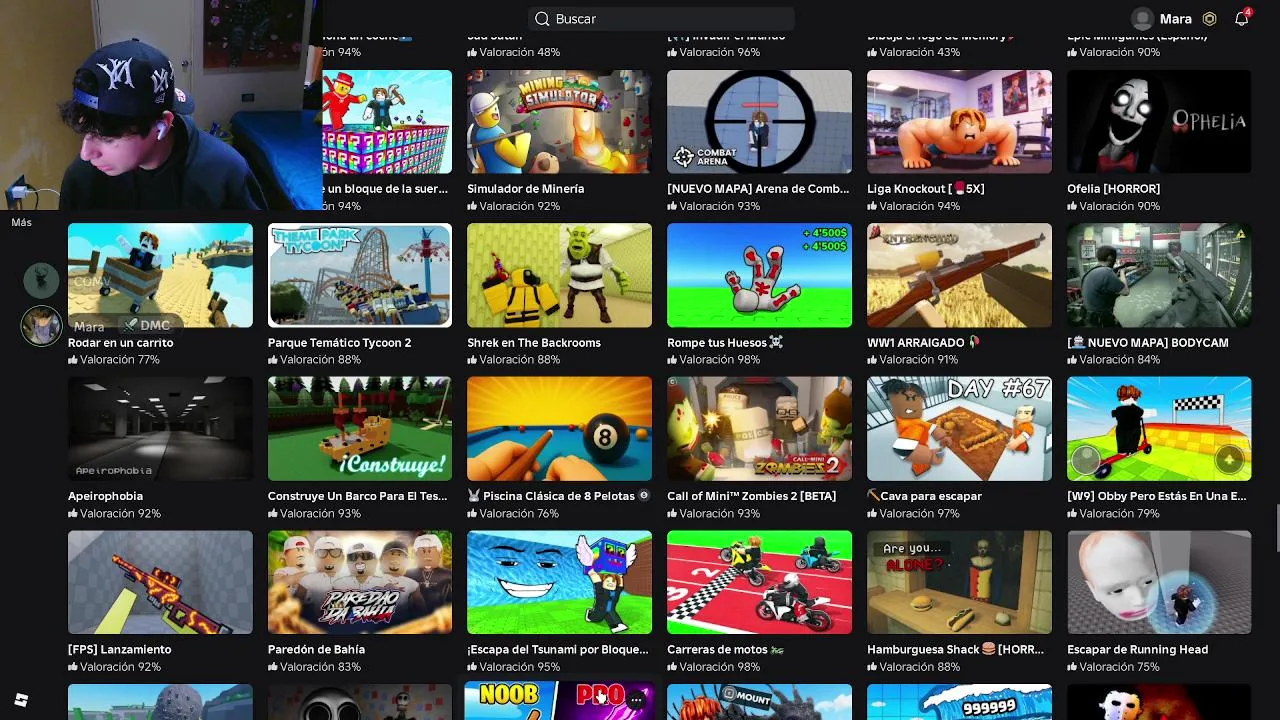
Task: Click the Rompe tus Huesos title
Action: pos(725,343)
